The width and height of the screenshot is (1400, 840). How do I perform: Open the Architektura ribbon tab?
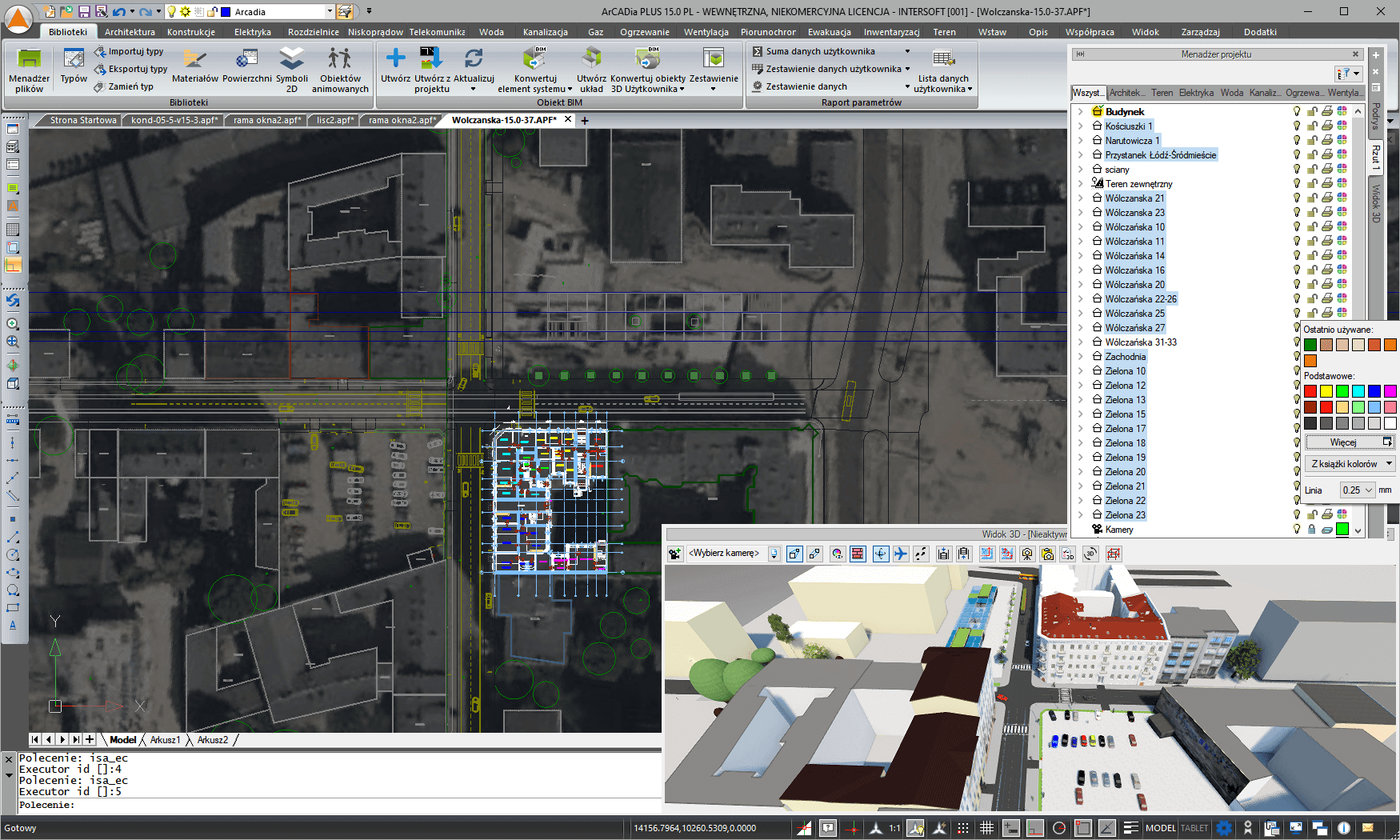pyautogui.click(x=130, y=32)
